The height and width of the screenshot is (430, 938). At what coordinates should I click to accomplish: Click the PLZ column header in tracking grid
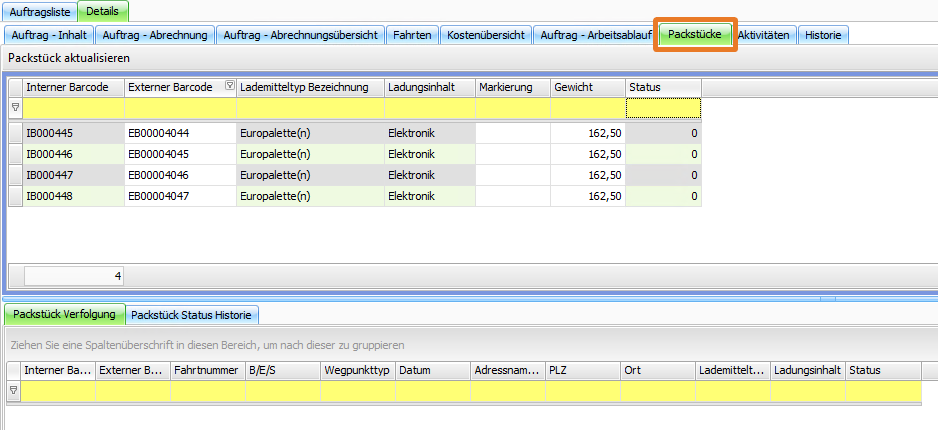point(582,370)
